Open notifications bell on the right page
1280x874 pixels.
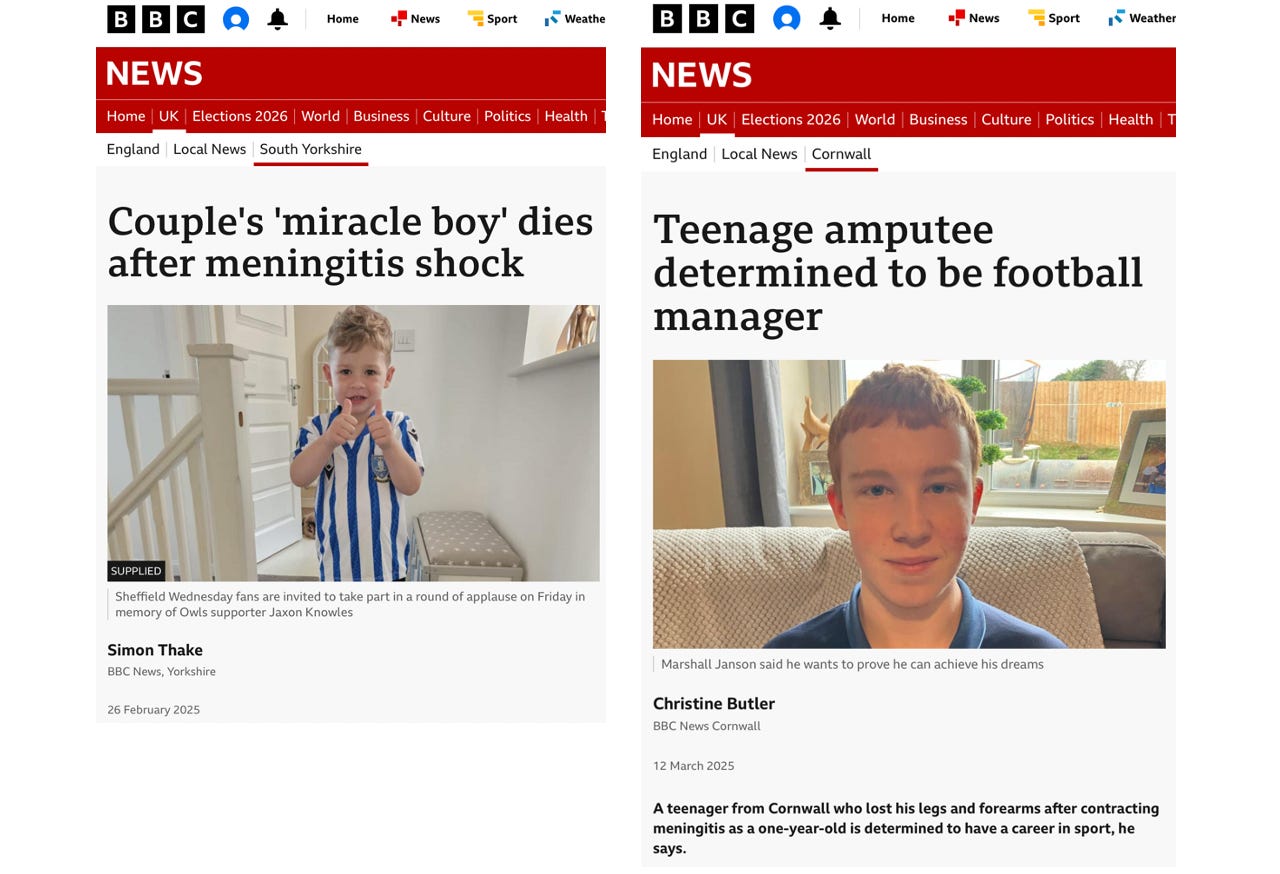(x=830, y=19)
